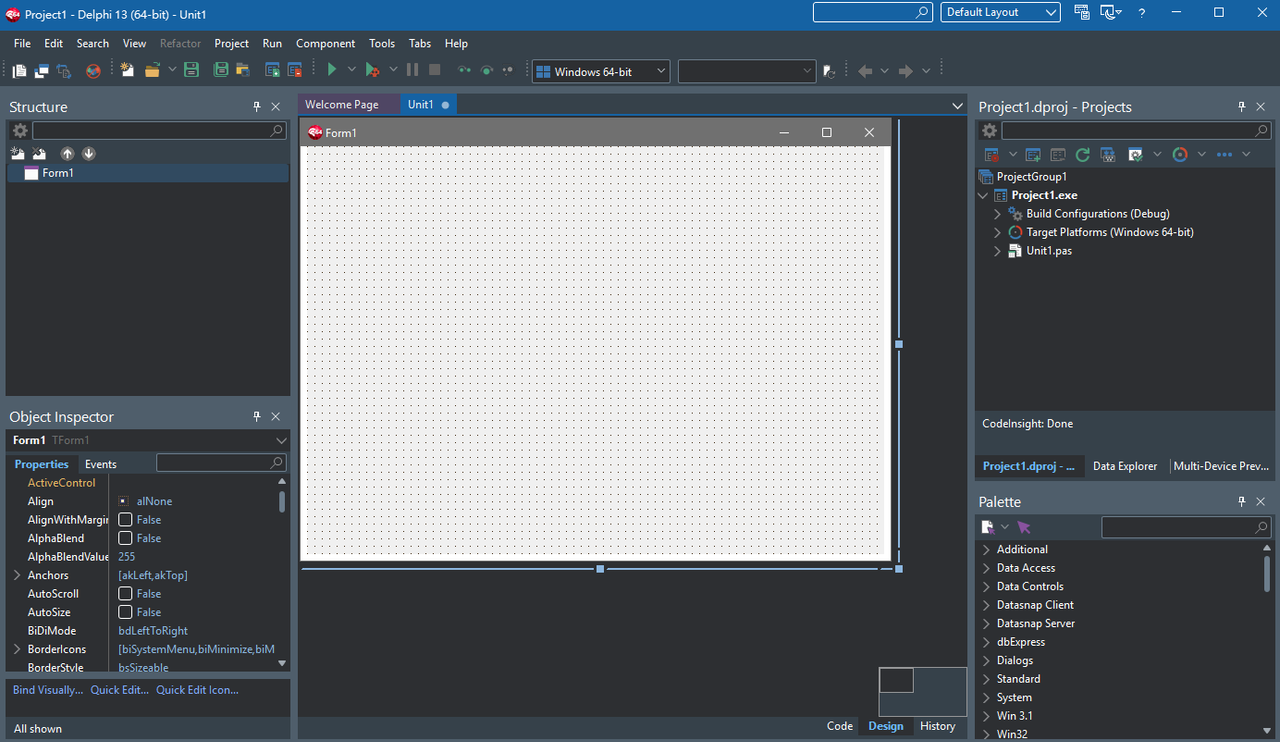Click the Refresh icon in Projects panel
The height and width of the screenshot is (742, 1280).
1082,155
